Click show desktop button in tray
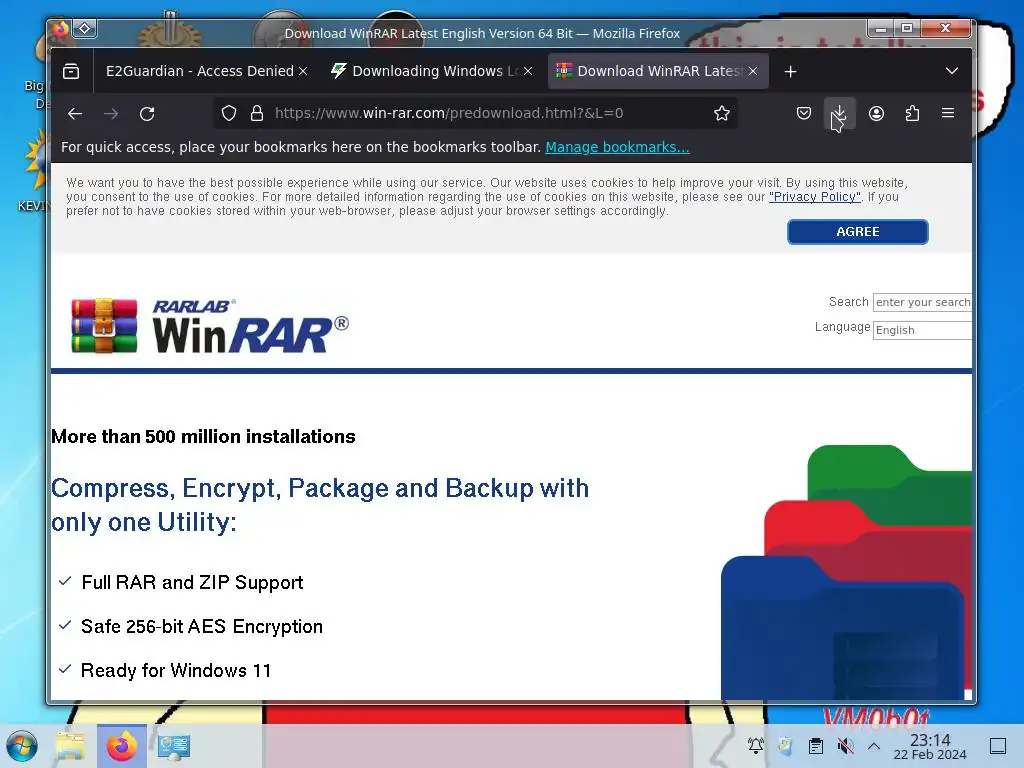Screen dimensions: 1024x768 pos(998,746)
